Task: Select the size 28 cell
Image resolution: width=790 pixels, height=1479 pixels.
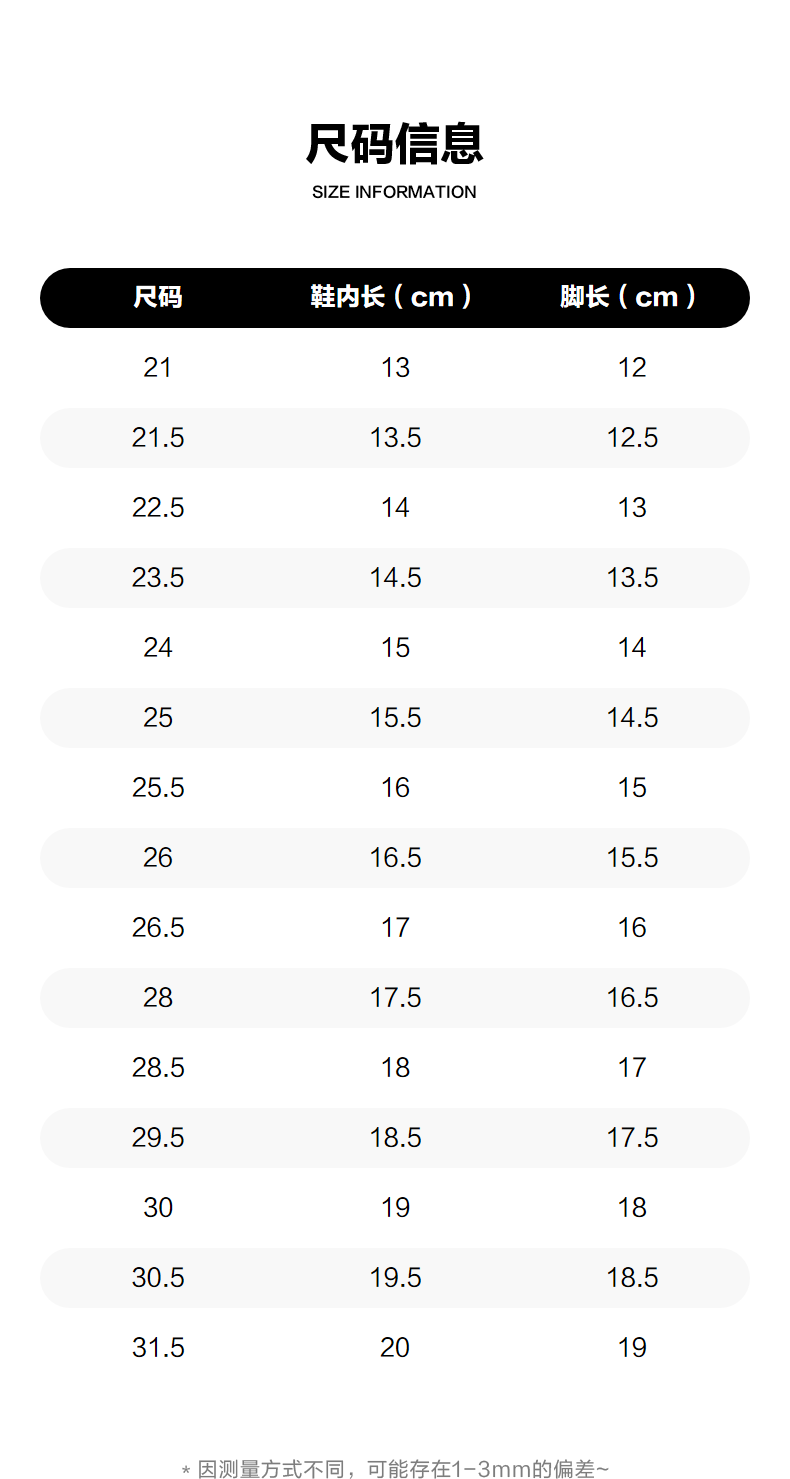Action: coord(158,998)
